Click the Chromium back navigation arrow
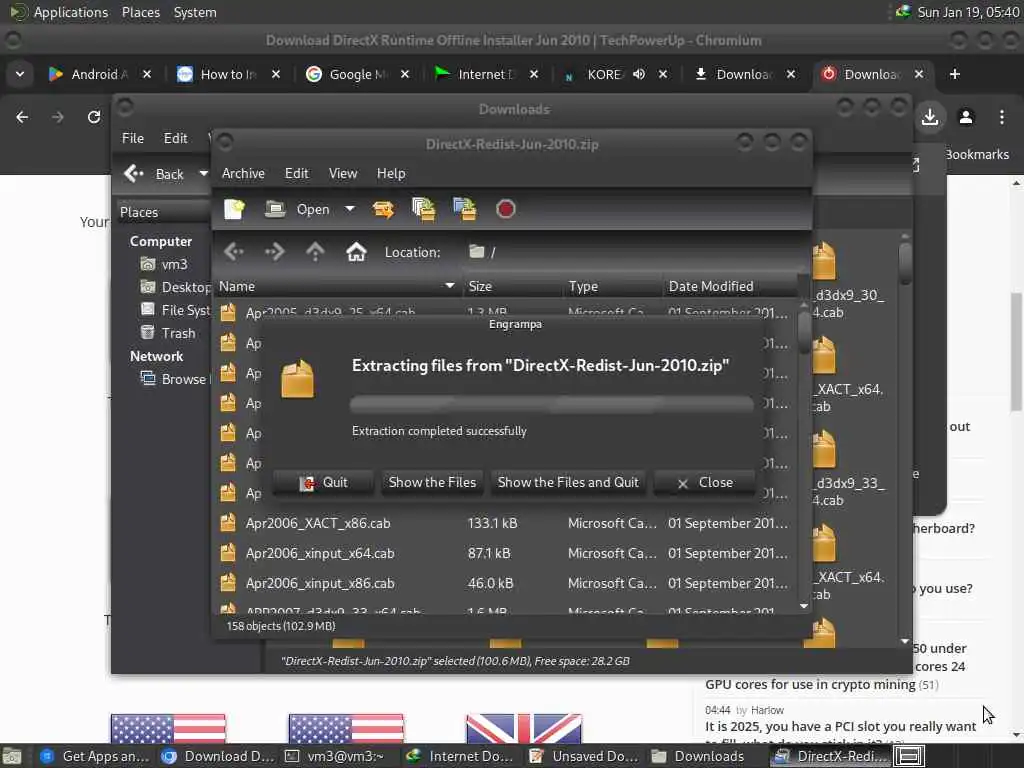The height and width of the screenshot is (768, 1024). 22,117
